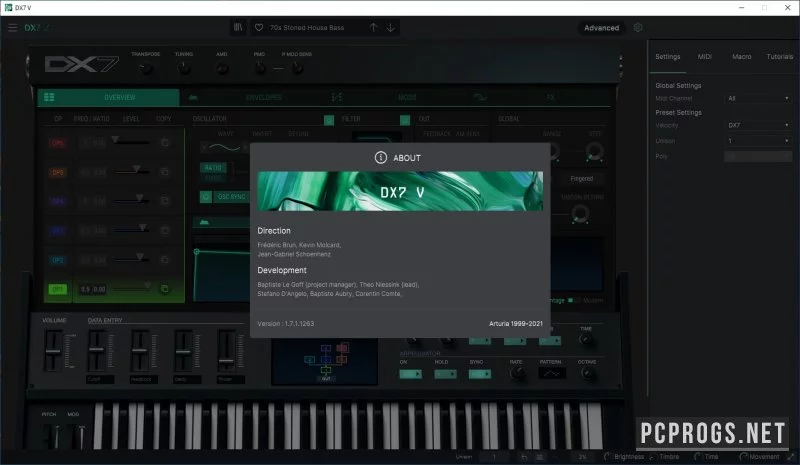Screen dimensions: 800x465
Task: Click the Advanced button
Action: click(x=602, y=28)
